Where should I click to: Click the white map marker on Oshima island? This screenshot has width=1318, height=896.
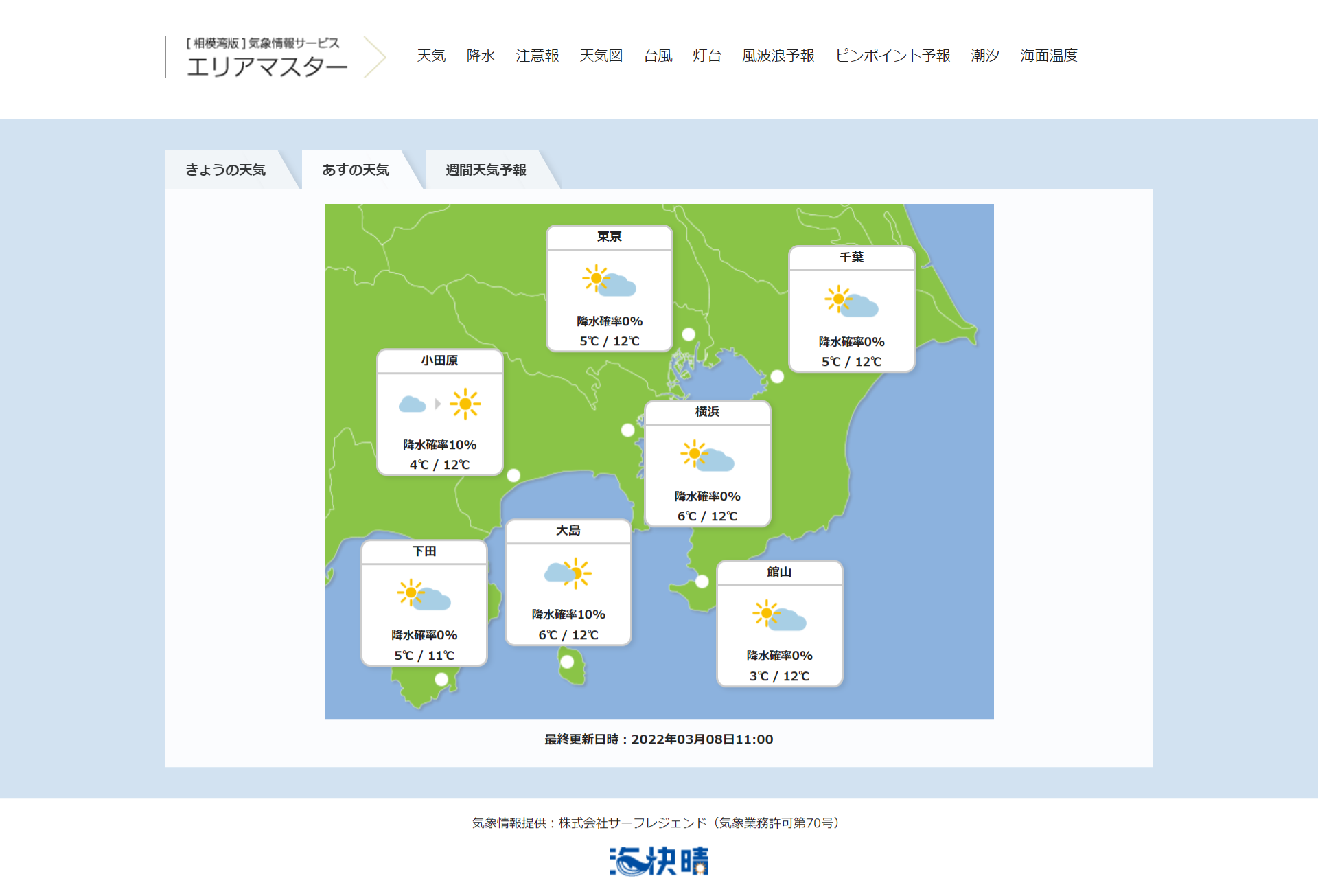[x=567, y=662]
